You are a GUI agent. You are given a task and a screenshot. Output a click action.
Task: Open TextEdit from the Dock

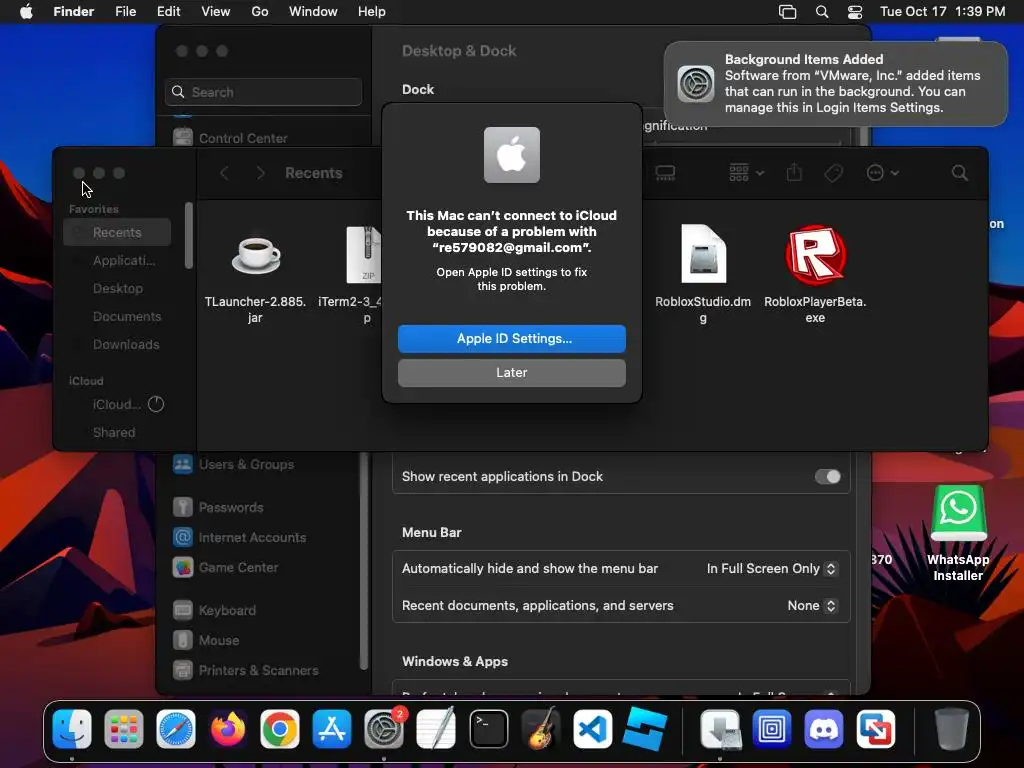(436, 728)
